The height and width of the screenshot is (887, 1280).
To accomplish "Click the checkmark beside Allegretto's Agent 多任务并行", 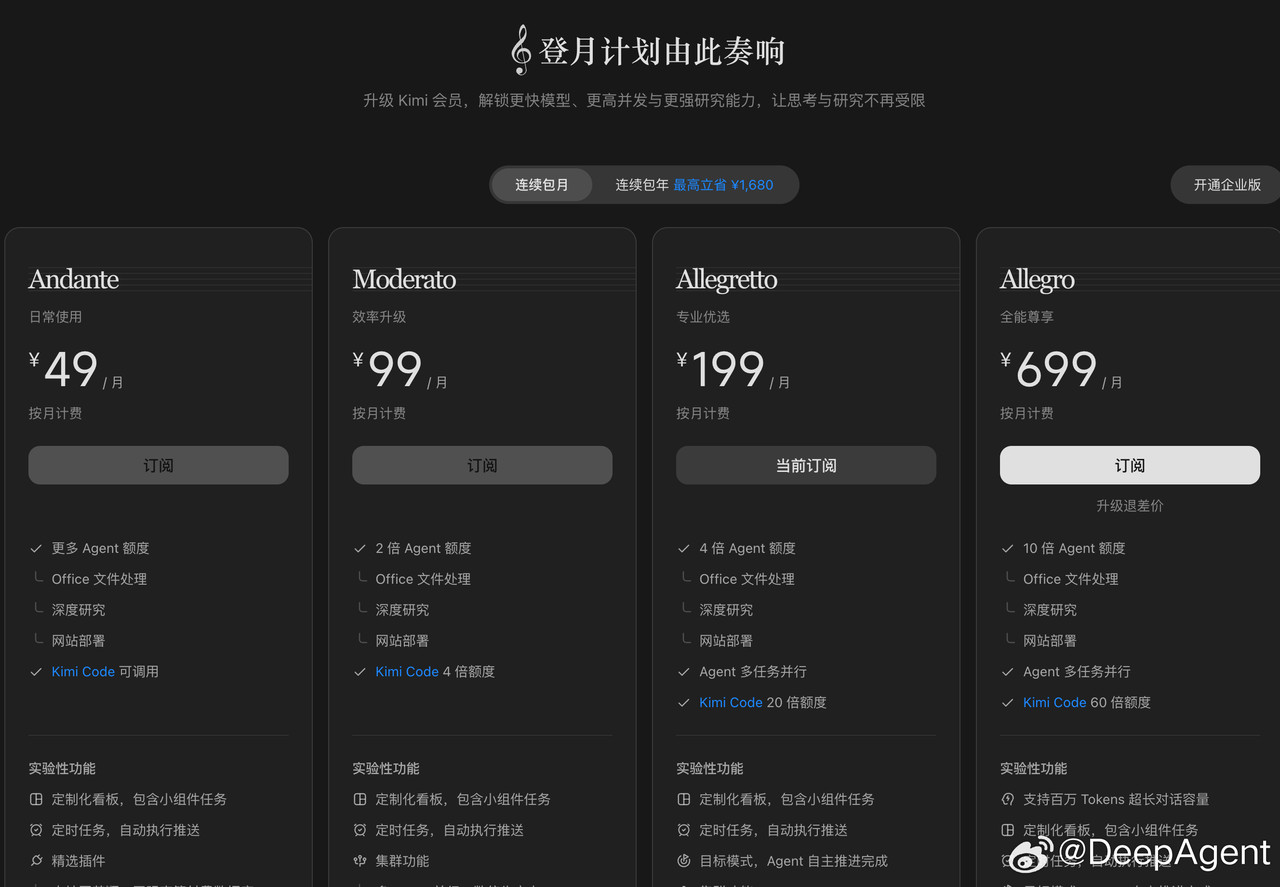I will (x=684, y=672).
